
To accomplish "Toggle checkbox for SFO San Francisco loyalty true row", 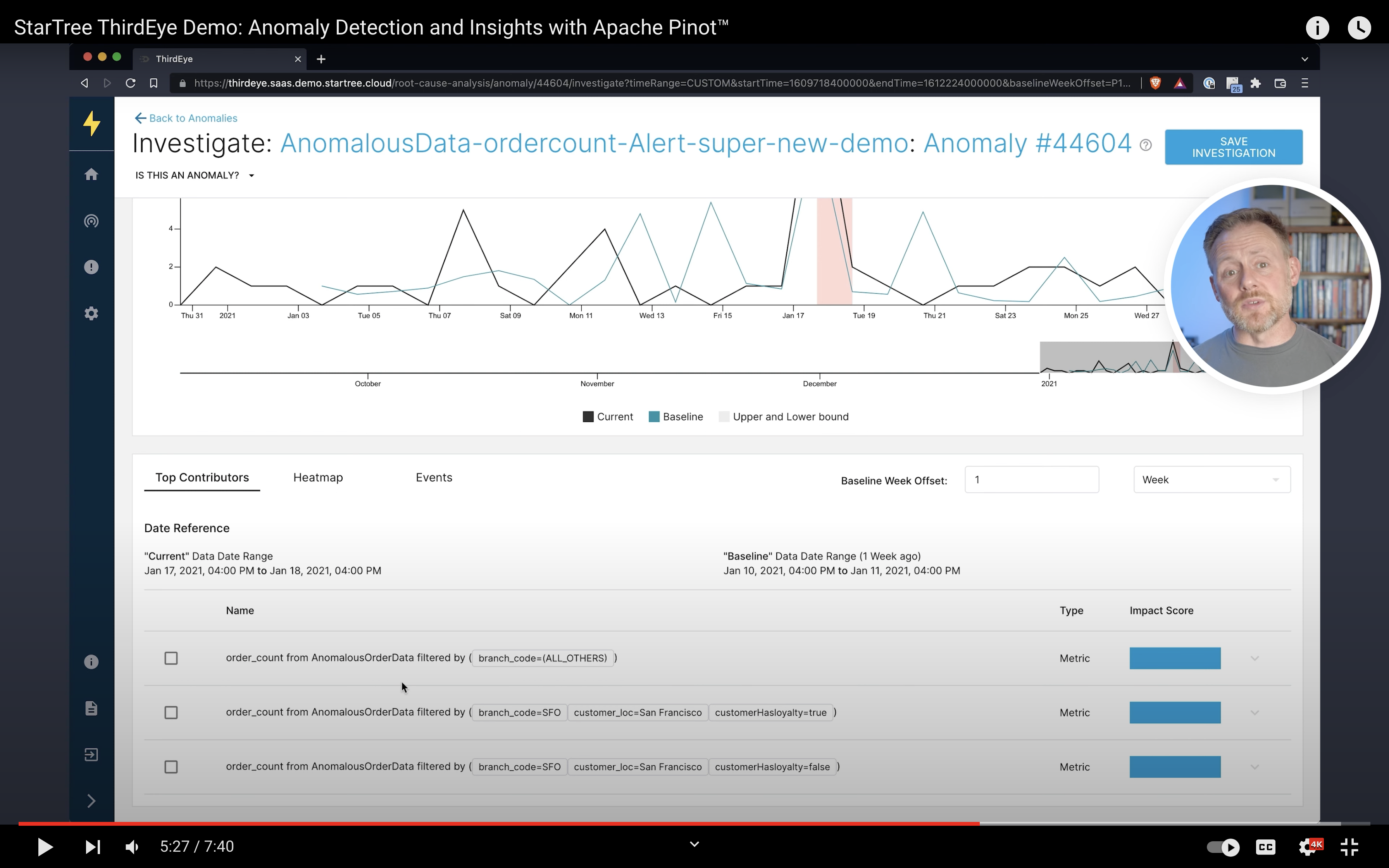I will coord(171,712).
